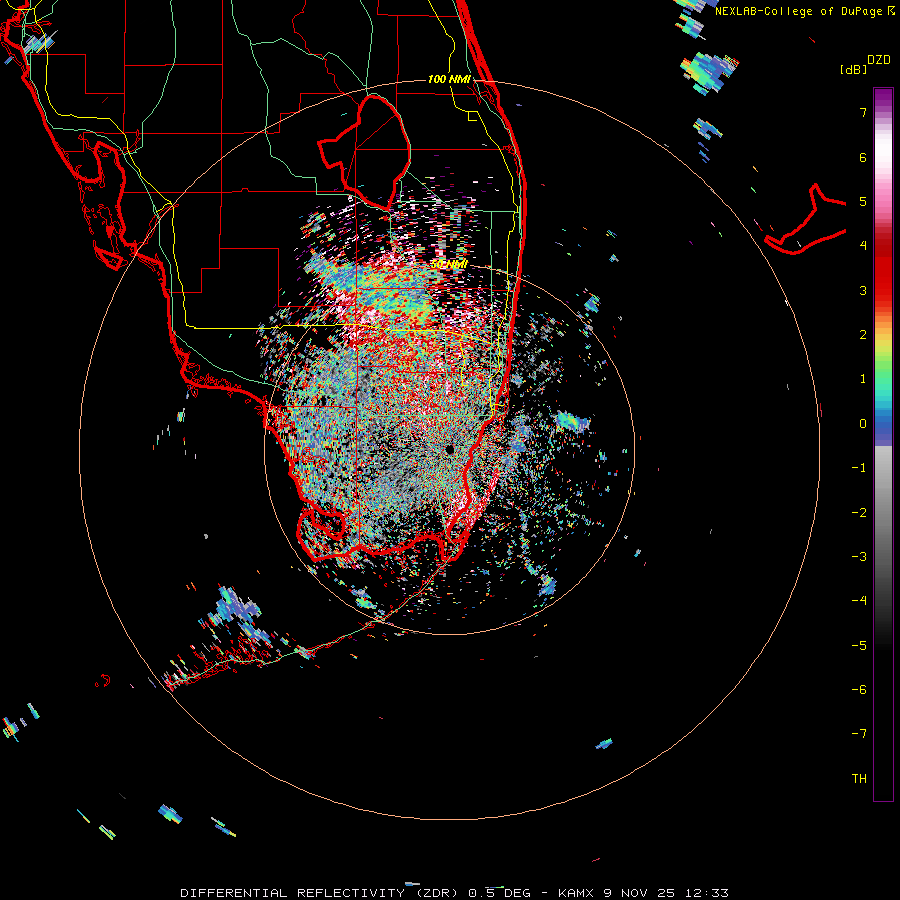The height and width of the screenshot is (900, 900).
Task: Click the scale value -5
Action: (x=859, y=645)
